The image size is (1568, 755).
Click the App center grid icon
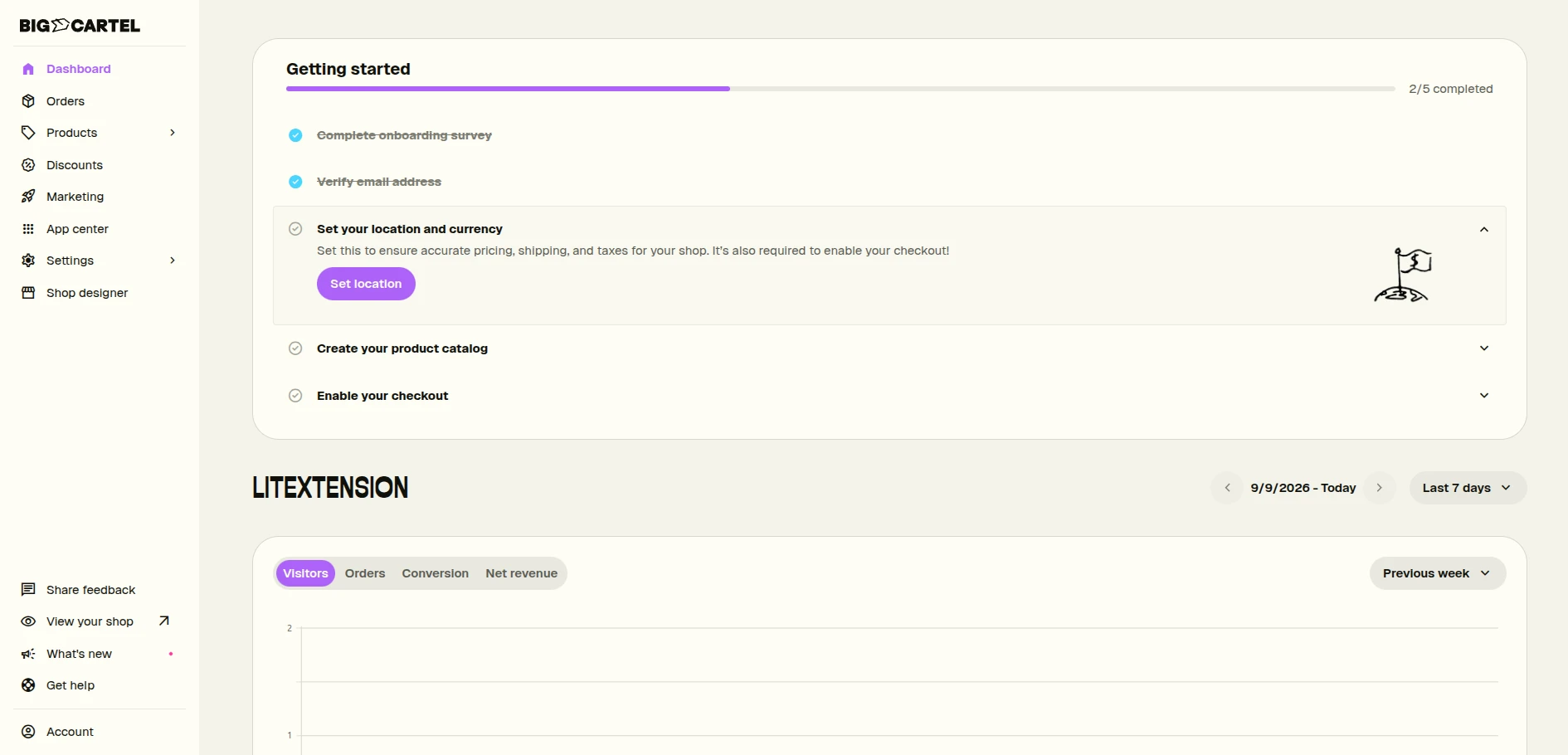[x=28, y=229]
